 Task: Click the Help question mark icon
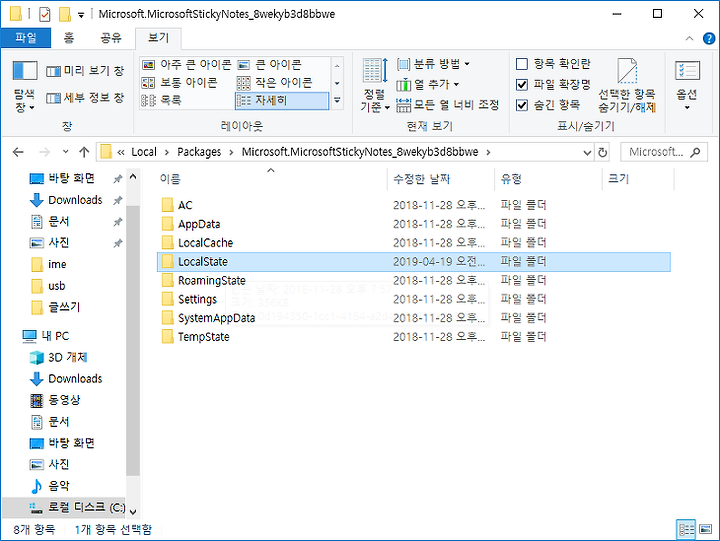coord(709,39)
